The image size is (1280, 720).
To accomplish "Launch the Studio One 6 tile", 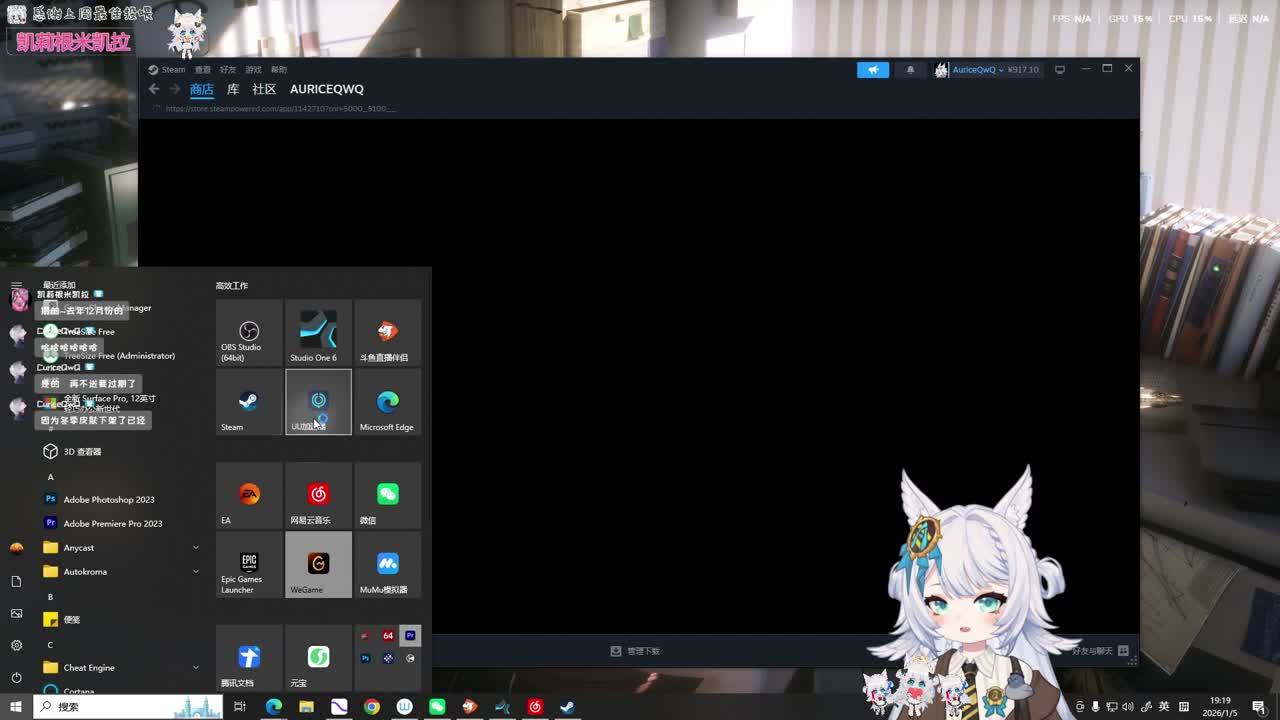I will (x=318, y=332).
